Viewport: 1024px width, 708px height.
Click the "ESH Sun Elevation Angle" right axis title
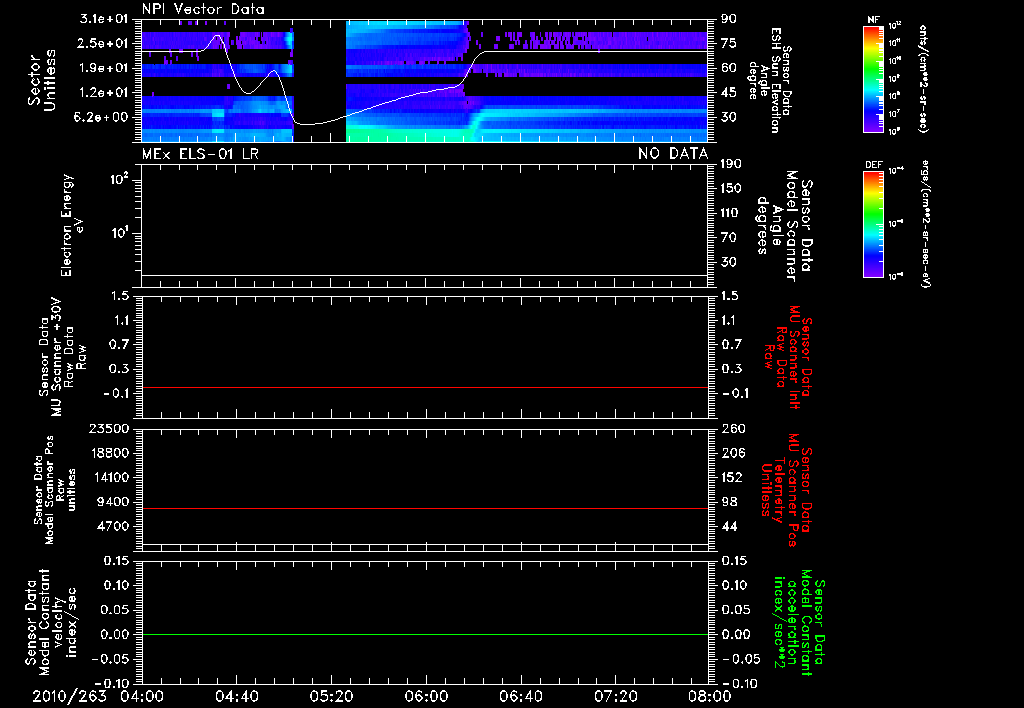pyautogui.click(x=769, y=80)
